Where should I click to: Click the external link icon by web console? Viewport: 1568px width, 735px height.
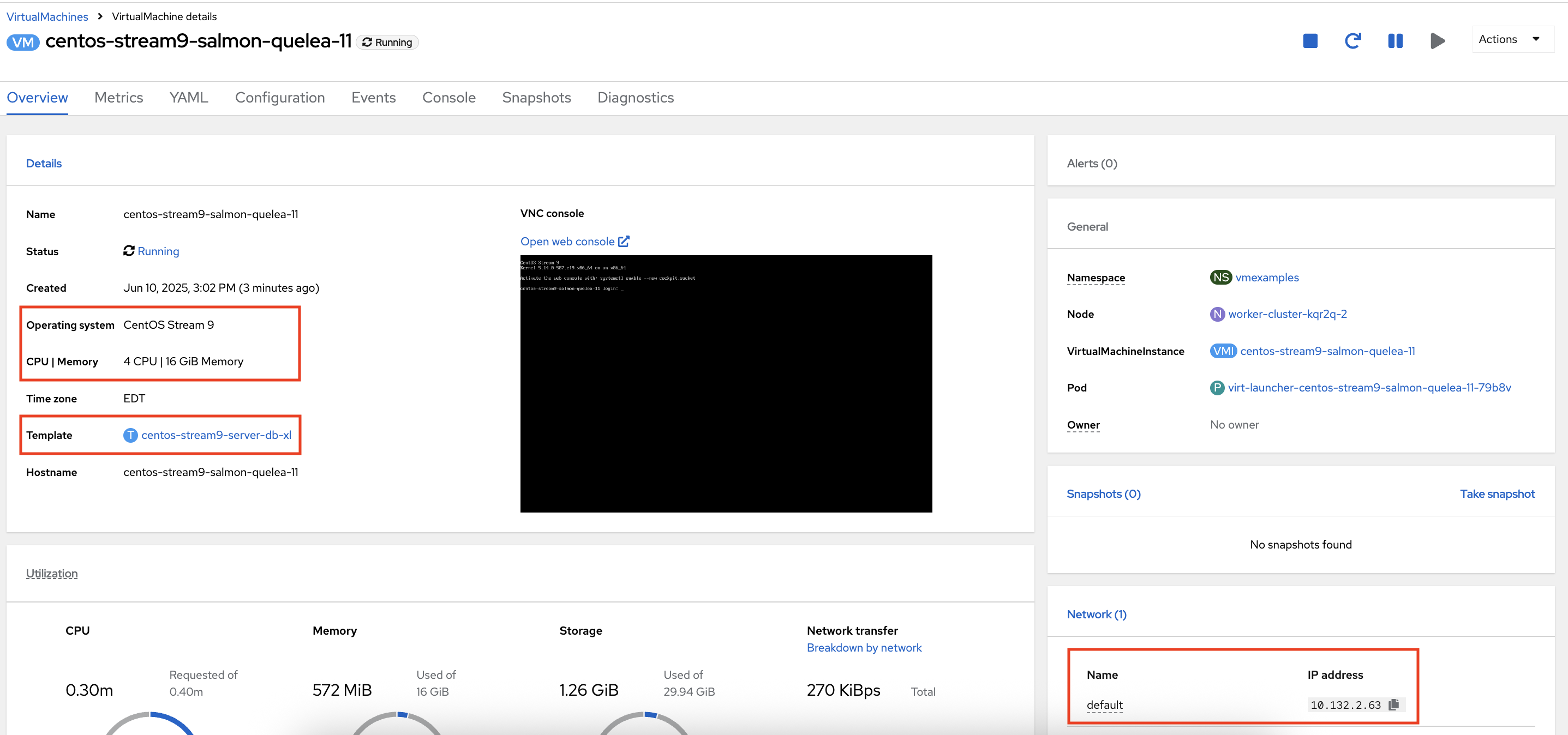pos(624,242)
